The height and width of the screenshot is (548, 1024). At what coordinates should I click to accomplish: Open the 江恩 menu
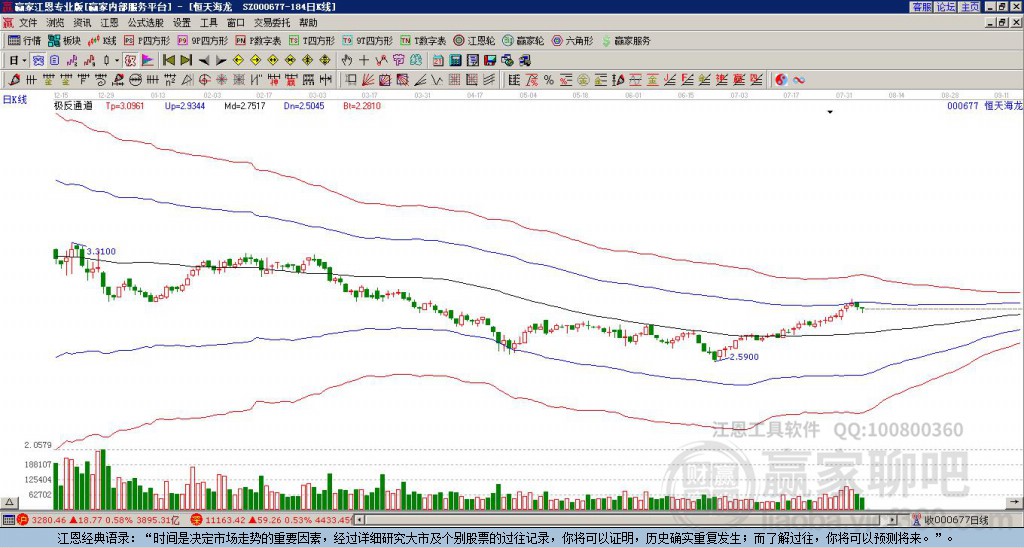[110, 23]
